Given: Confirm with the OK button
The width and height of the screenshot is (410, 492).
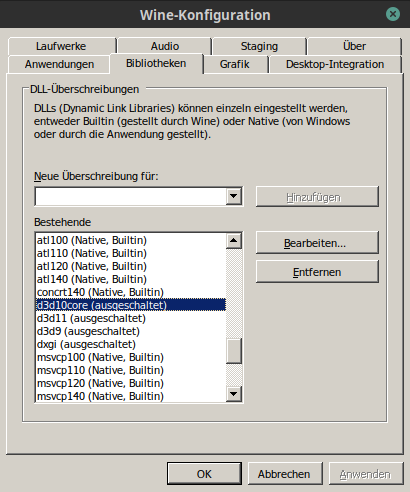Looking at the screenshot, I should point(204,474).
